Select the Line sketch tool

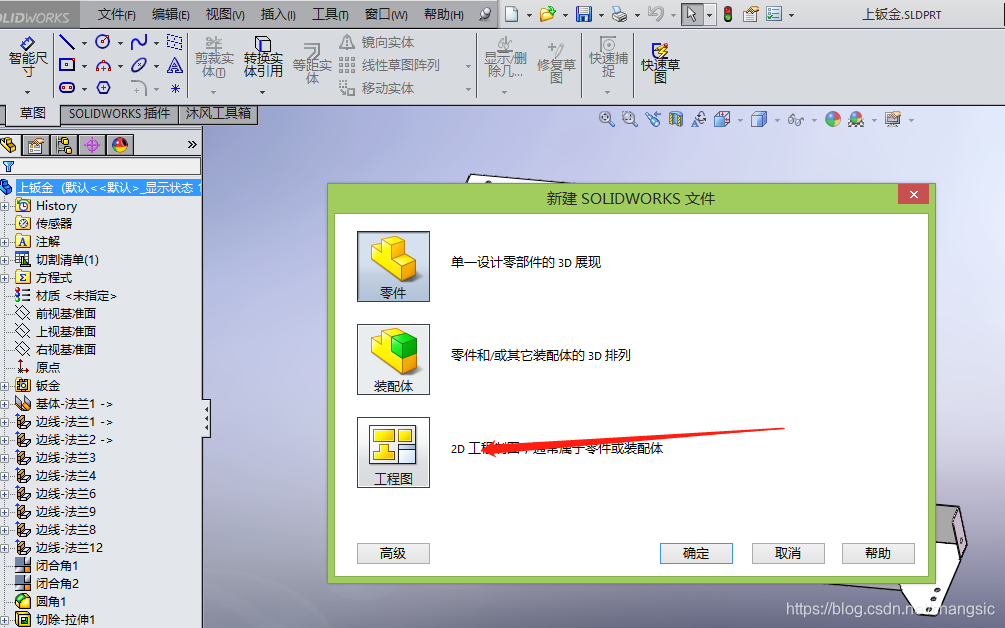click(67, 42)
